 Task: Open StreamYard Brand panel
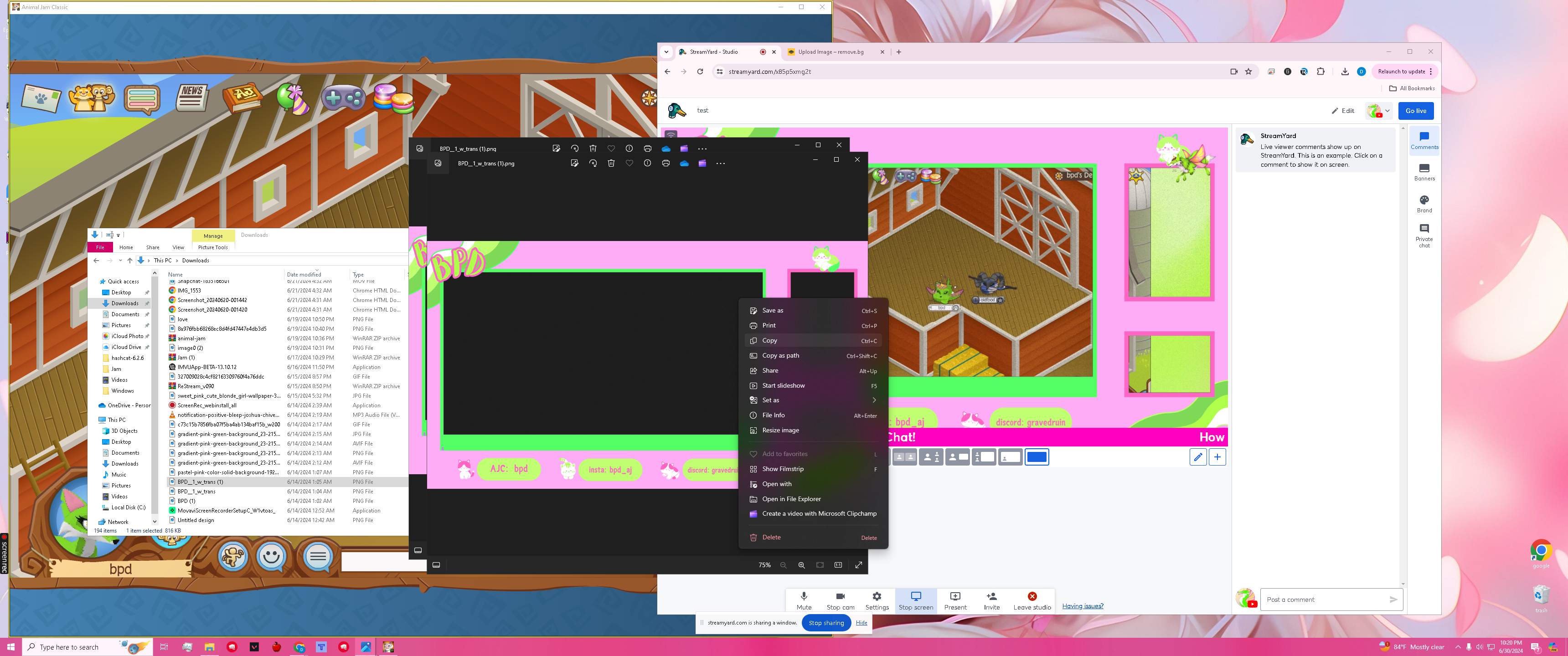tap(1424, 204)
